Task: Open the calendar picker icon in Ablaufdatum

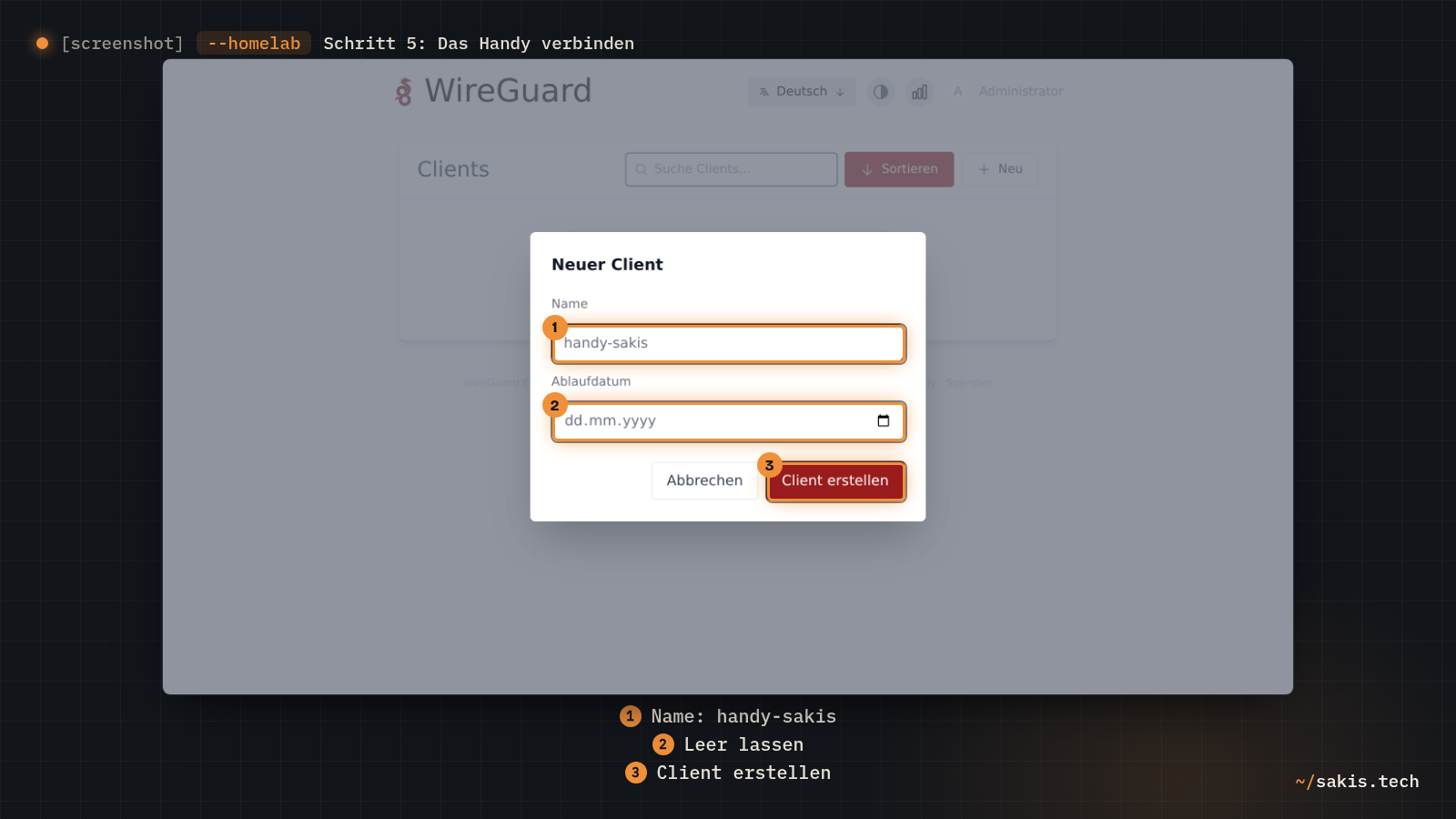Action: tap(883, 420)
